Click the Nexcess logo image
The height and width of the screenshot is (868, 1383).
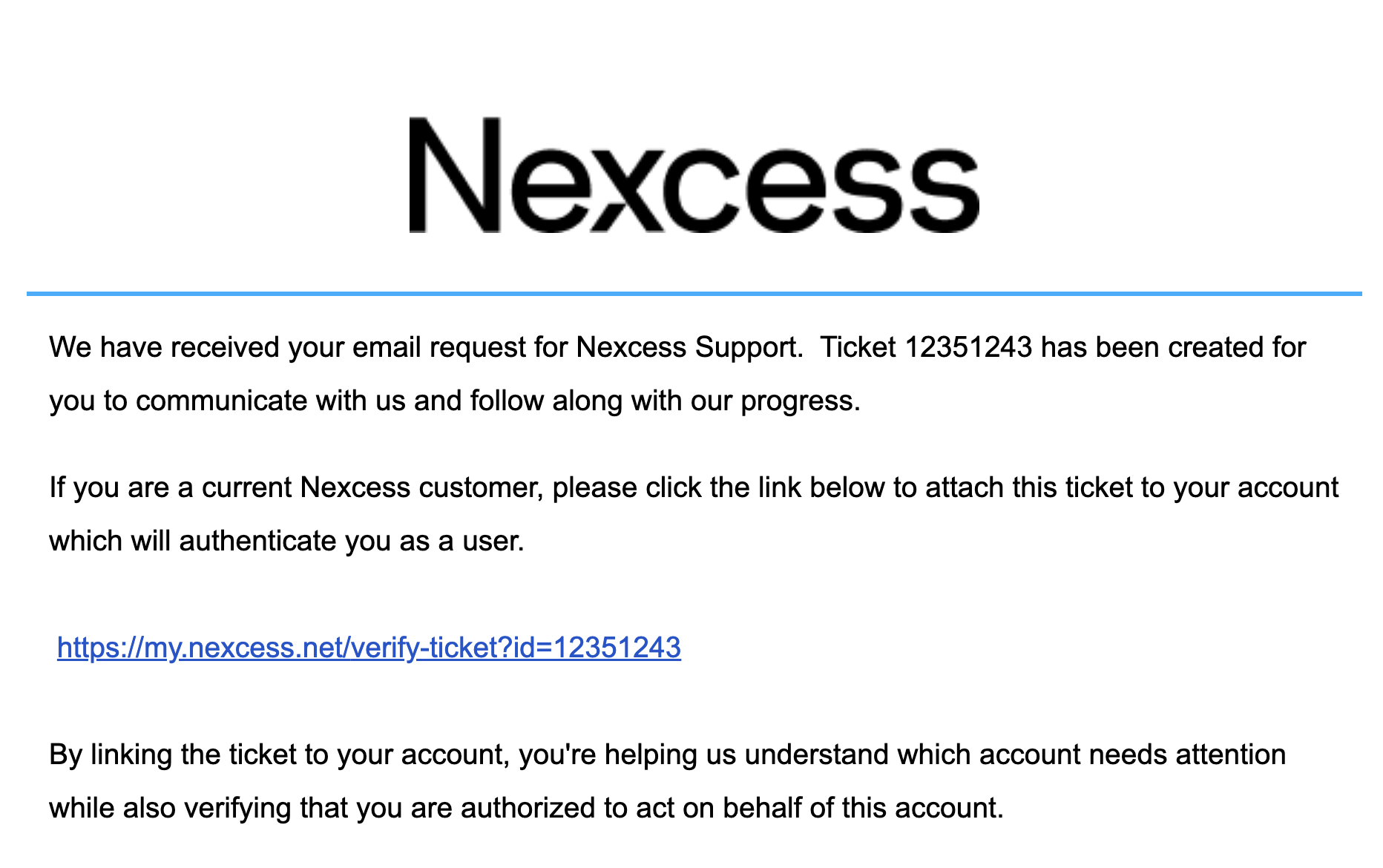coord(694,175)
